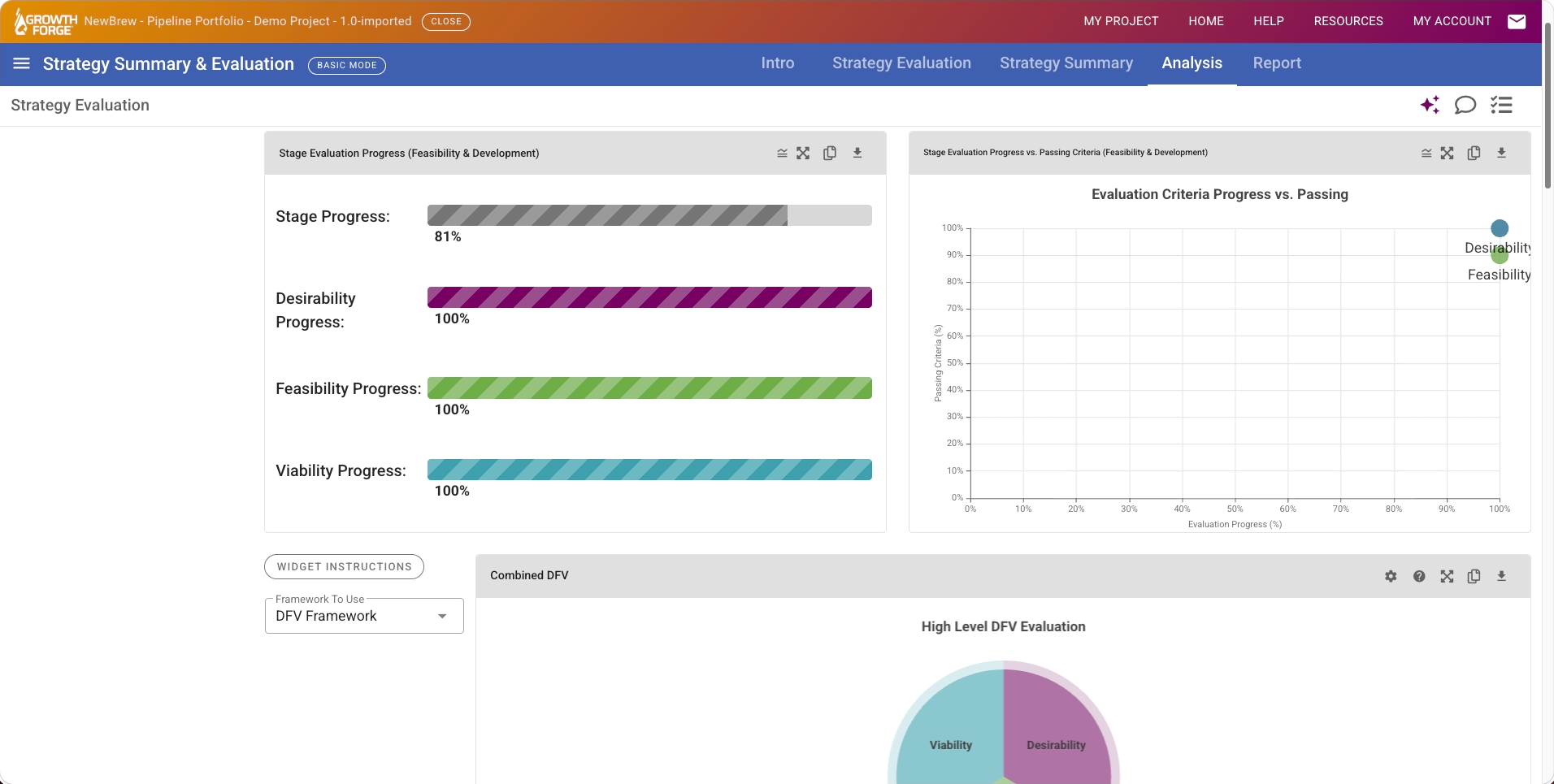Screen dimensions: 1554x784
Task: Toggle the BASIC MODE switch
Action: point(347,65)
